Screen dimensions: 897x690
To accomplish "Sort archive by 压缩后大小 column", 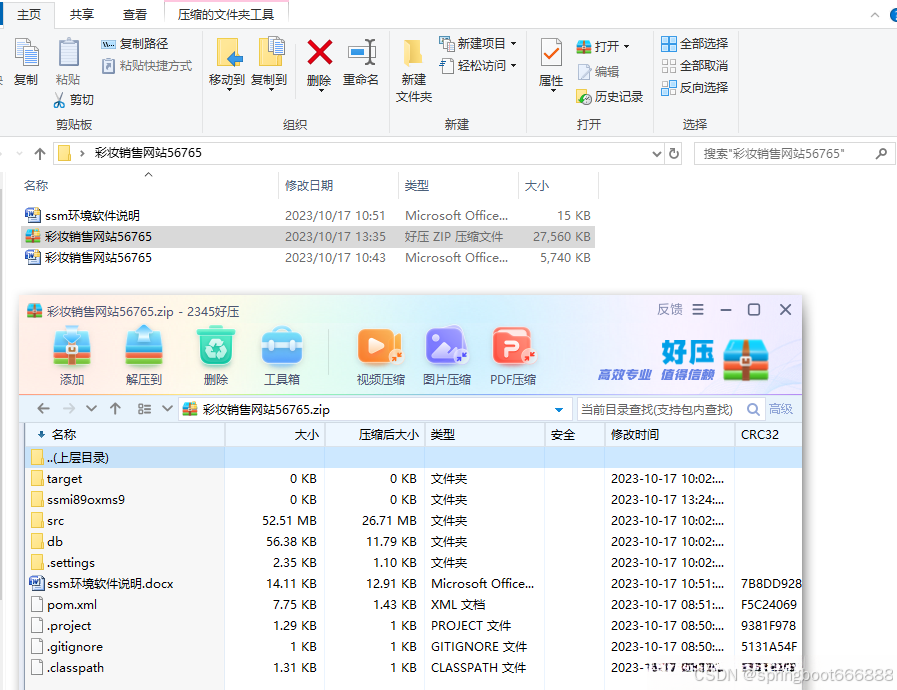I will pos(375,435).
